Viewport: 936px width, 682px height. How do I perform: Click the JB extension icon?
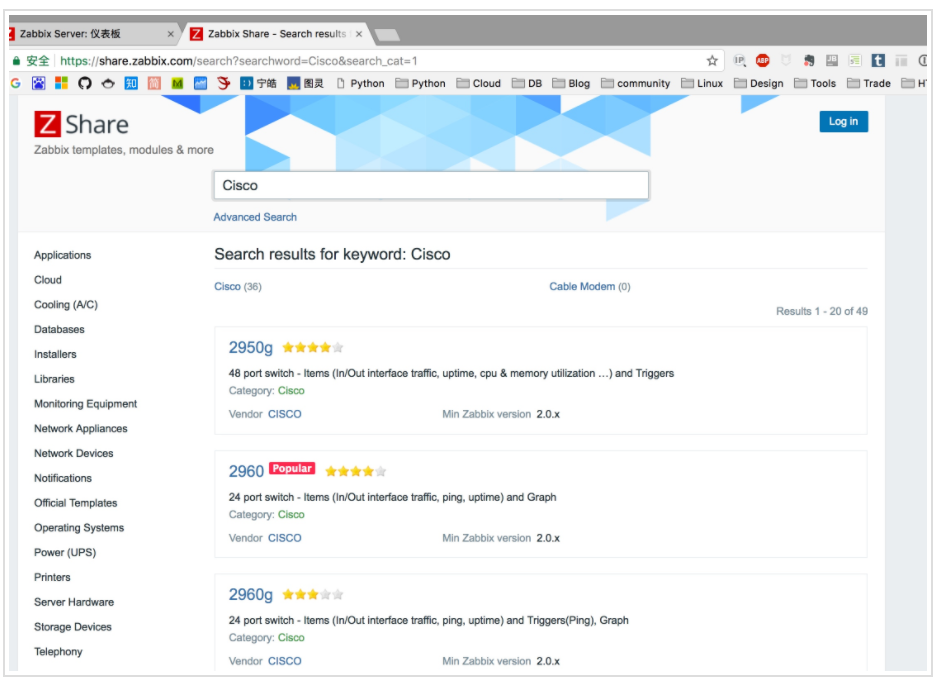(x=832, y=60)
